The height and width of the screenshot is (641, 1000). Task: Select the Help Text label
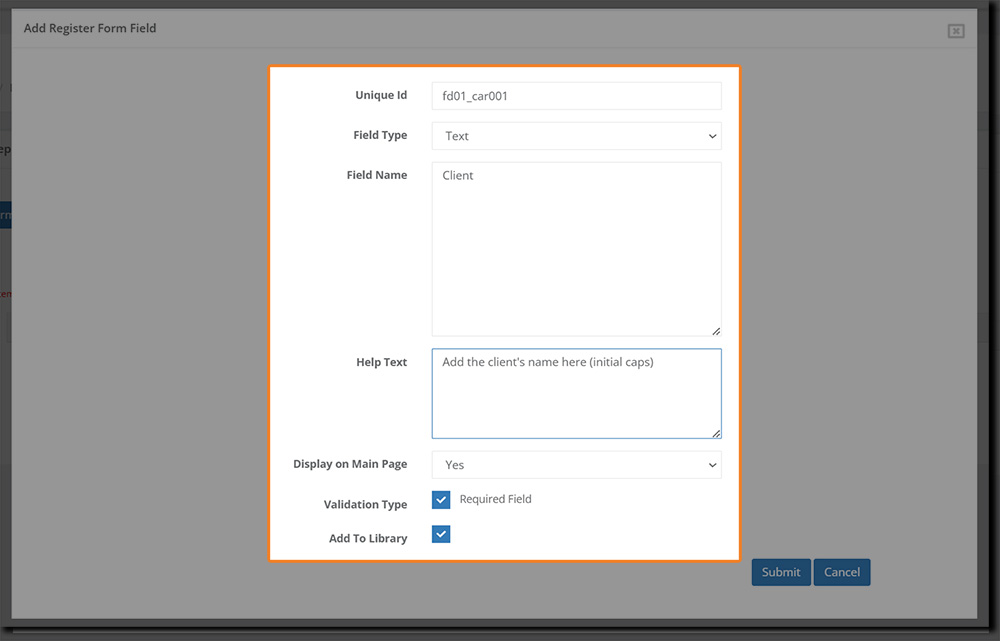(x=381, y=362)
